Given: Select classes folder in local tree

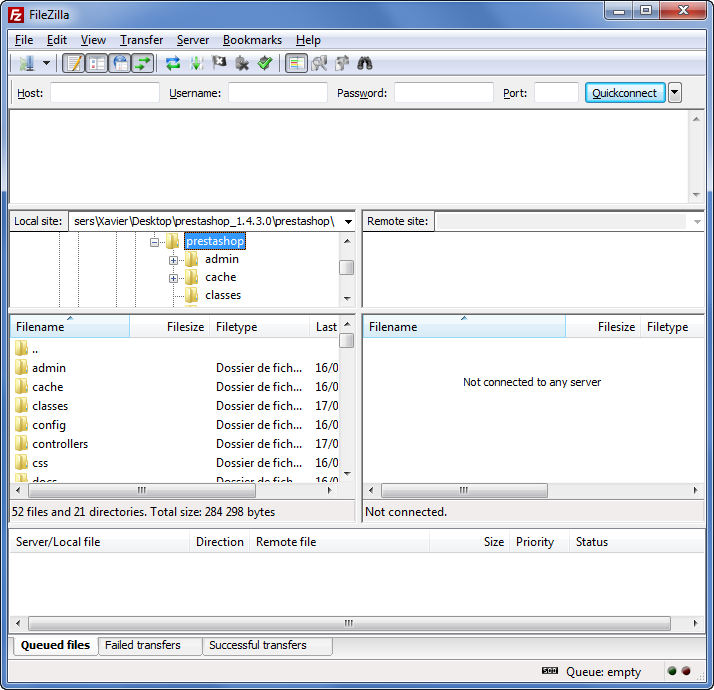Looking at the screenshot, I should coord(223,295).
